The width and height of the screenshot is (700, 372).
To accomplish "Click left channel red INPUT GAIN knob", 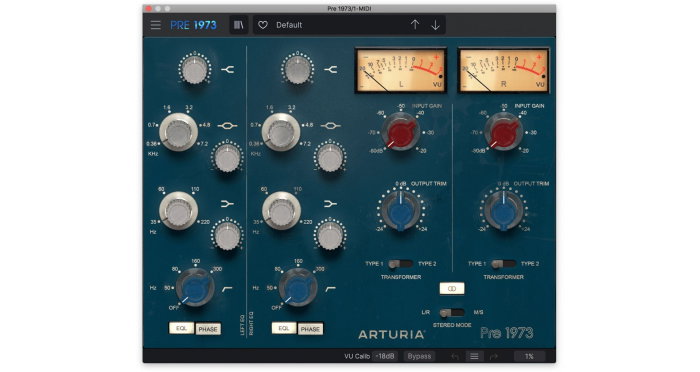I will (x=400, y=132).
